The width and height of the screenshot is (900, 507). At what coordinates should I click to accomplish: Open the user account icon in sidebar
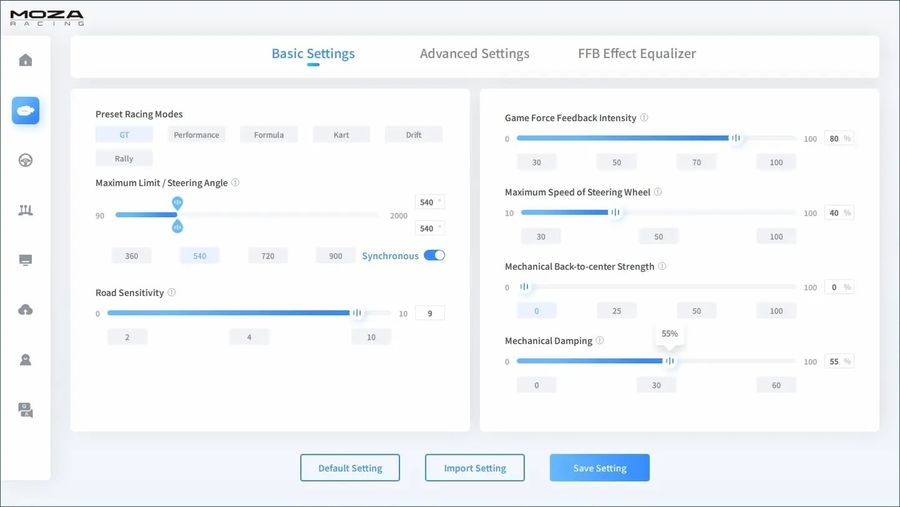point(25,360)
